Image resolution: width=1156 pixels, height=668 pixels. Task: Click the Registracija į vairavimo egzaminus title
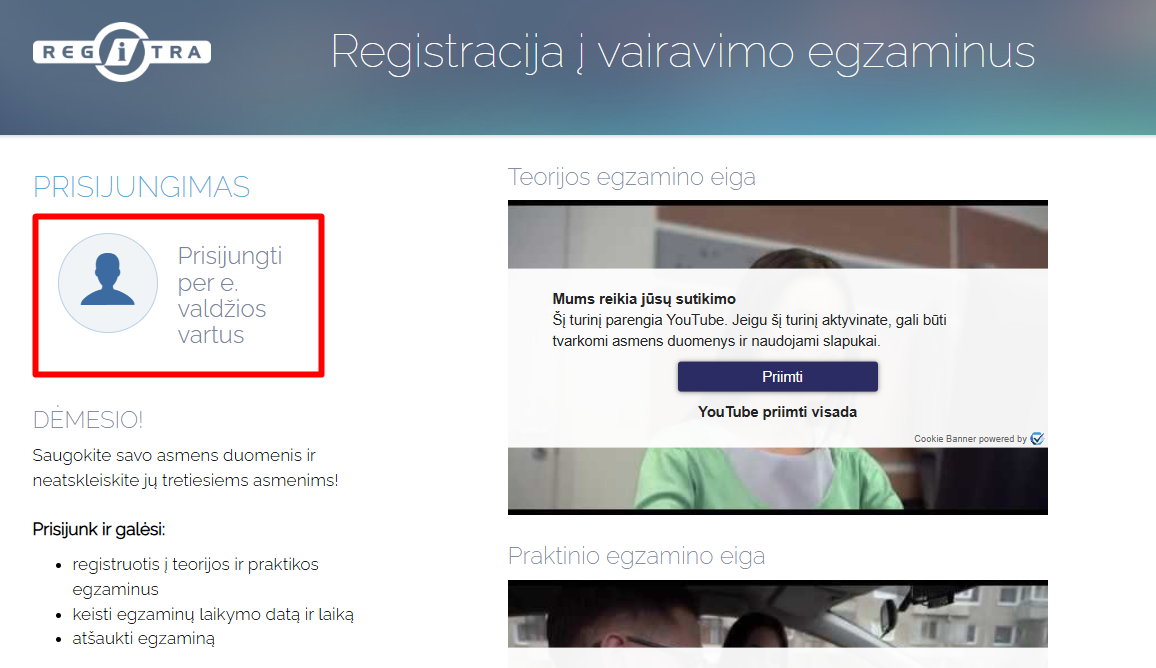[682, 52]
